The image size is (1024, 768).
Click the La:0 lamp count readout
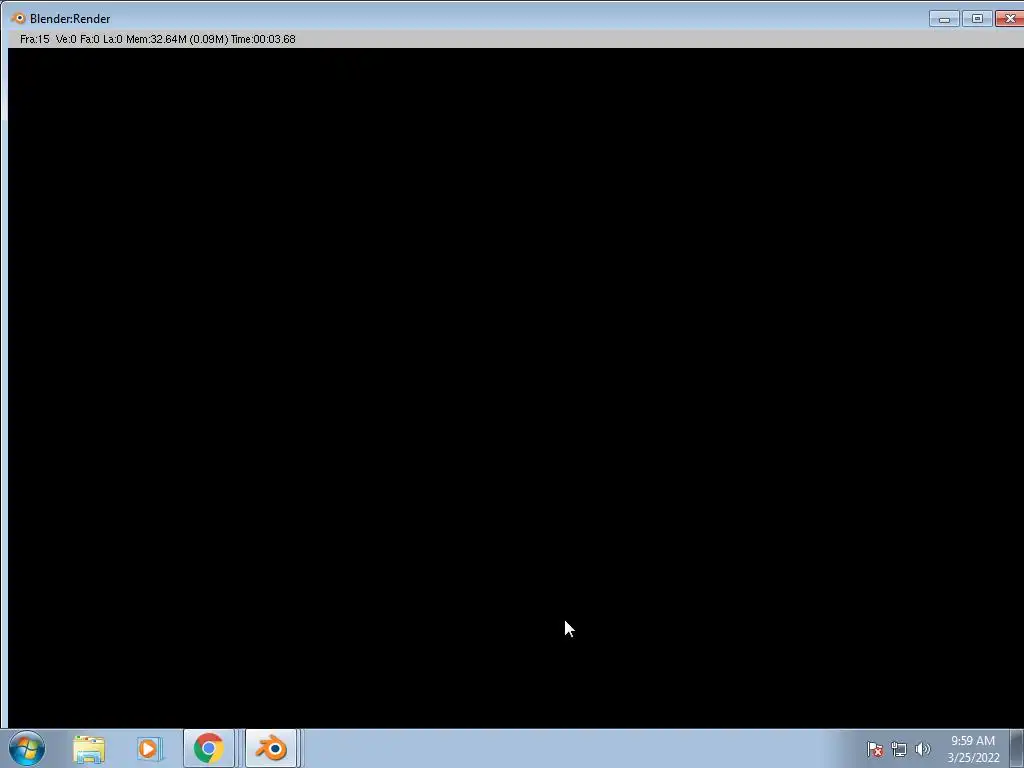(112, 39)
